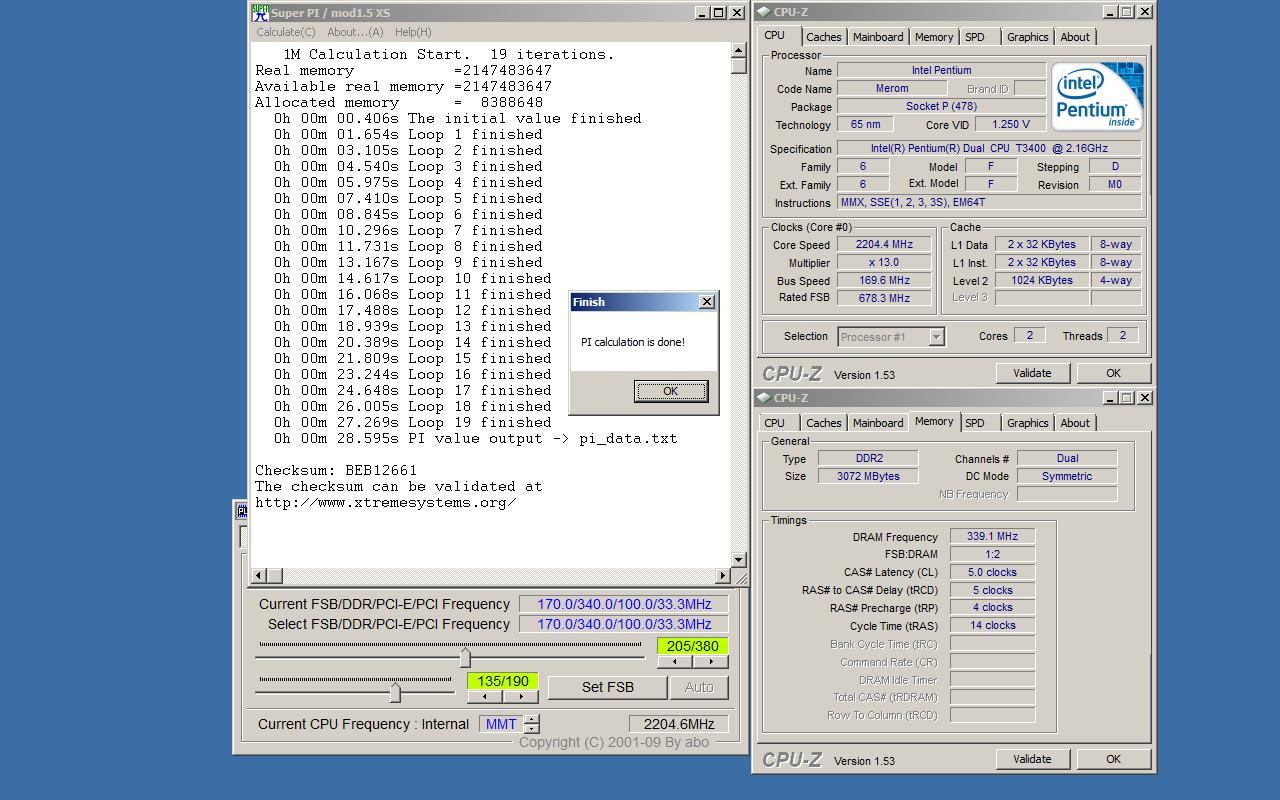Click the Select FSB frequency value field

[624, 624]
